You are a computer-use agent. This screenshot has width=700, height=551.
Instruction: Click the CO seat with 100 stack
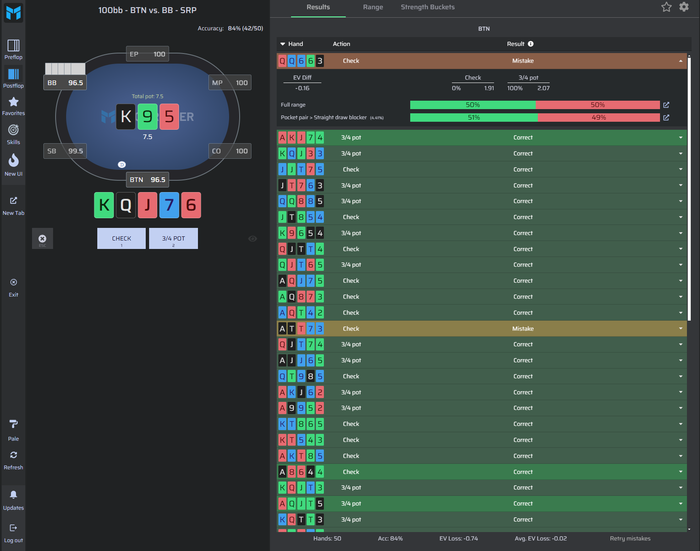click(230, 151)
